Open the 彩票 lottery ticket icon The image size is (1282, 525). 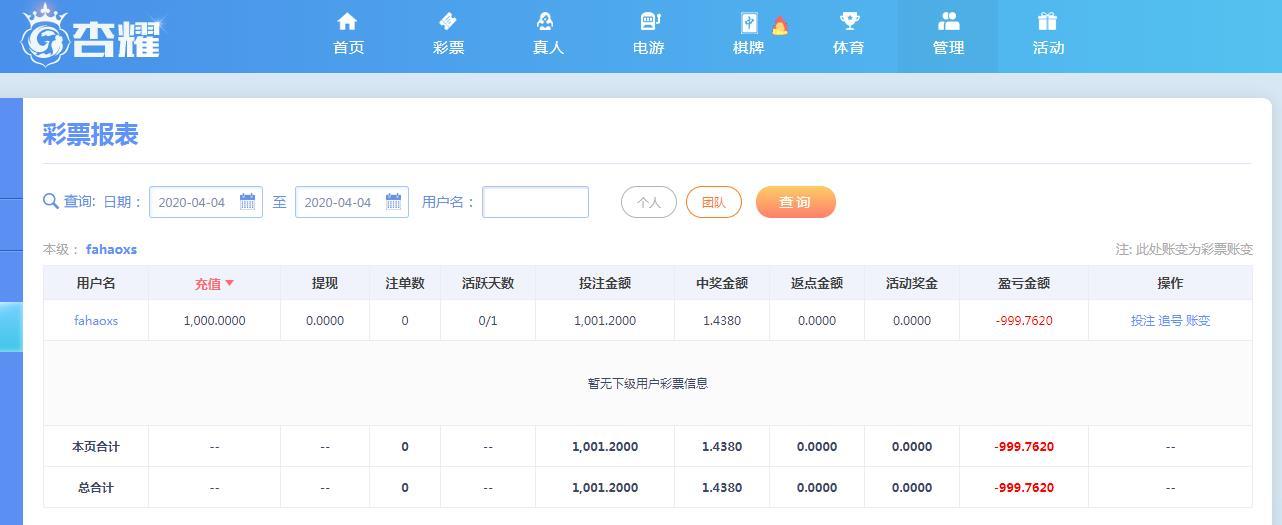(448, 21)
